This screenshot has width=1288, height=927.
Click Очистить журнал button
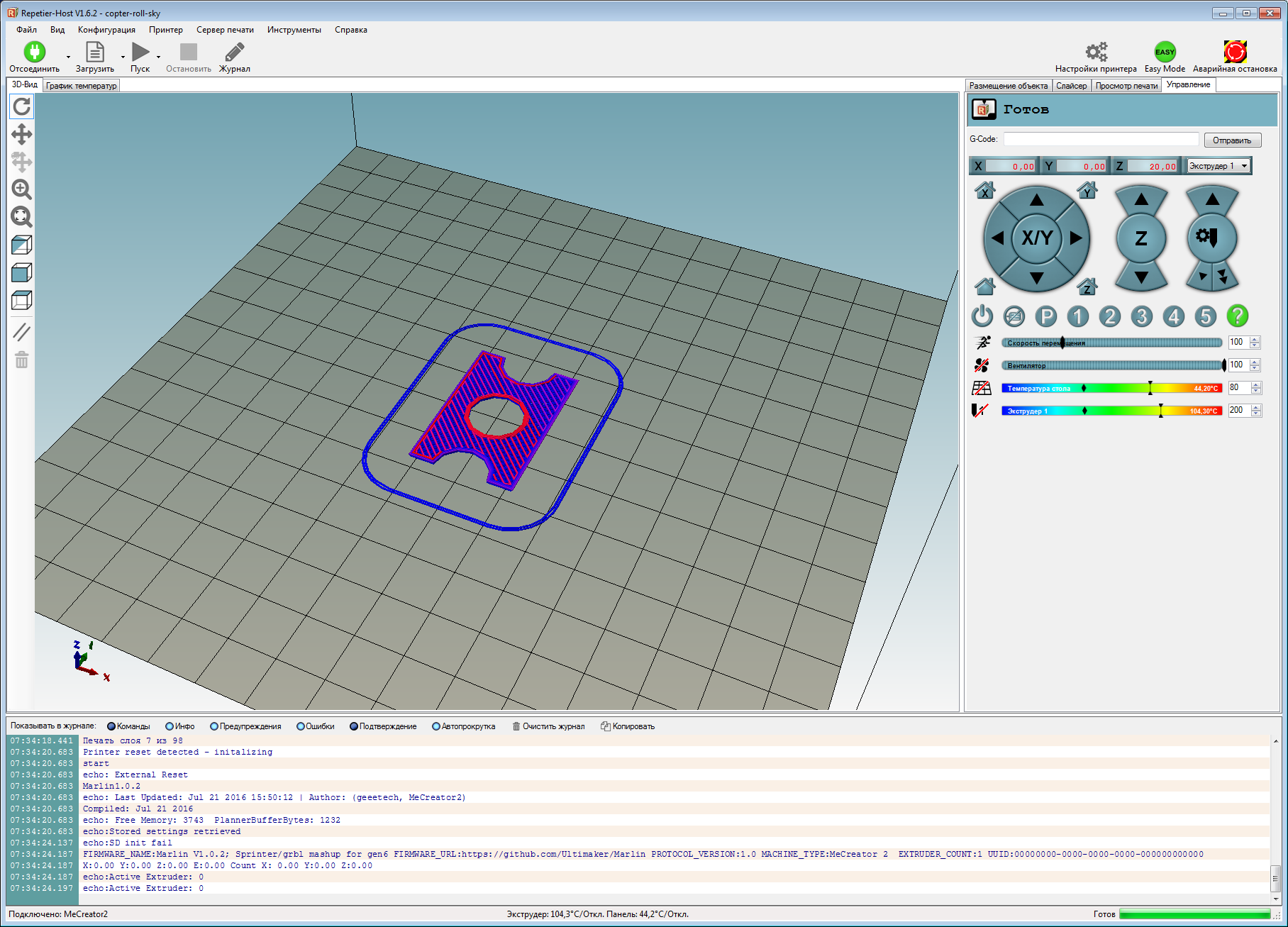click(548, 726)
